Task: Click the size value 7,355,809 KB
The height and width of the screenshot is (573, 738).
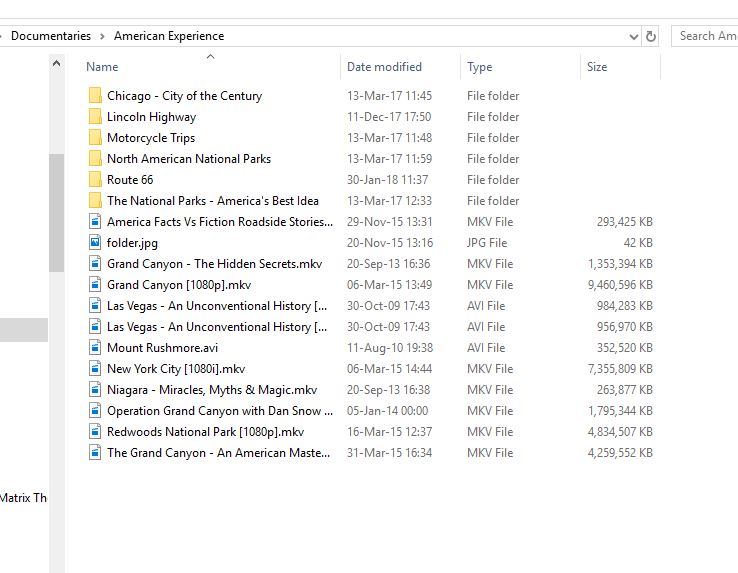Action: pos(620,369)
